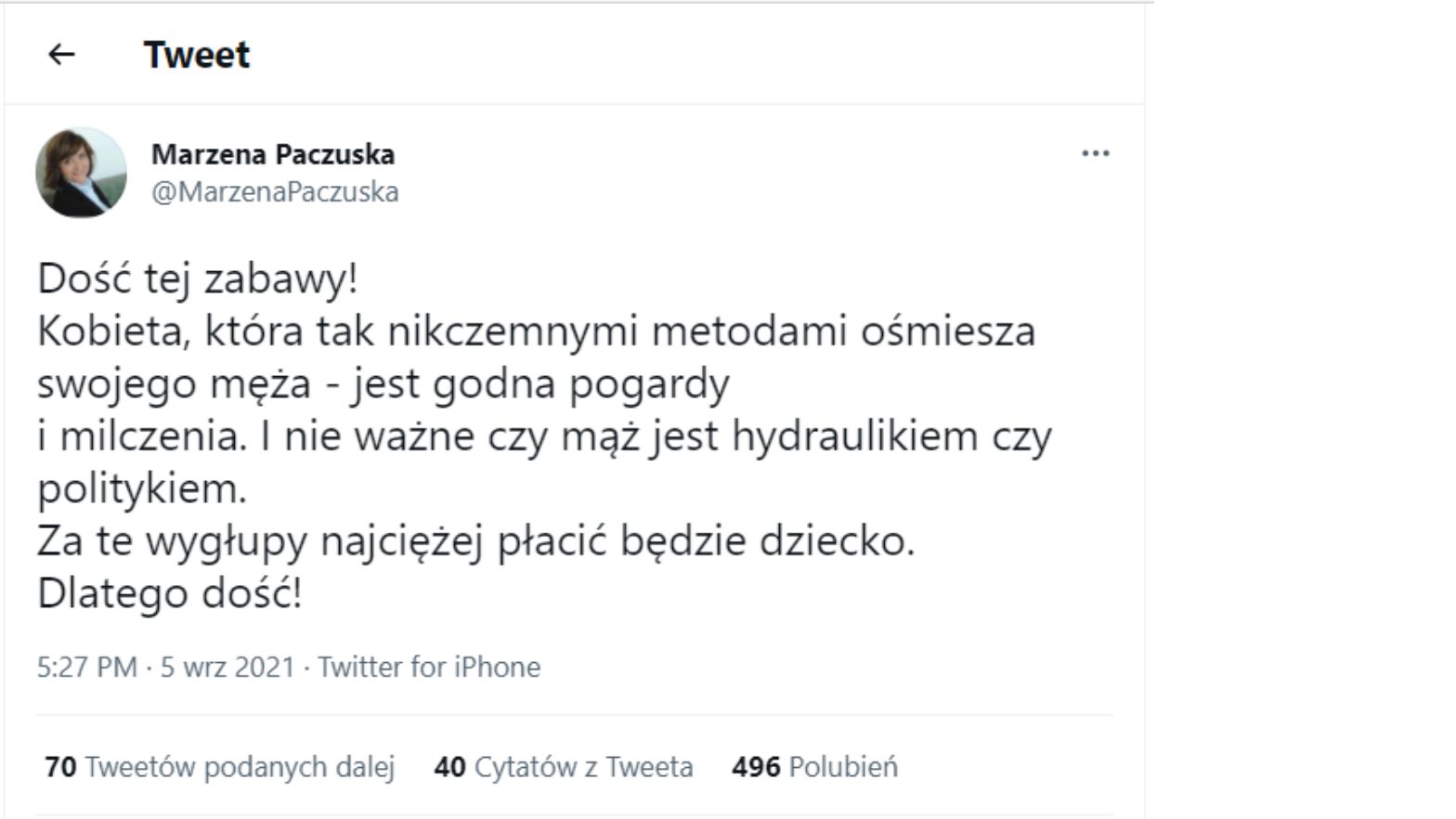Click the word hydraulikiem in the tweet
Image resolution: width=1456 pixels, height=819 pixels.
(x=854, y=436)
